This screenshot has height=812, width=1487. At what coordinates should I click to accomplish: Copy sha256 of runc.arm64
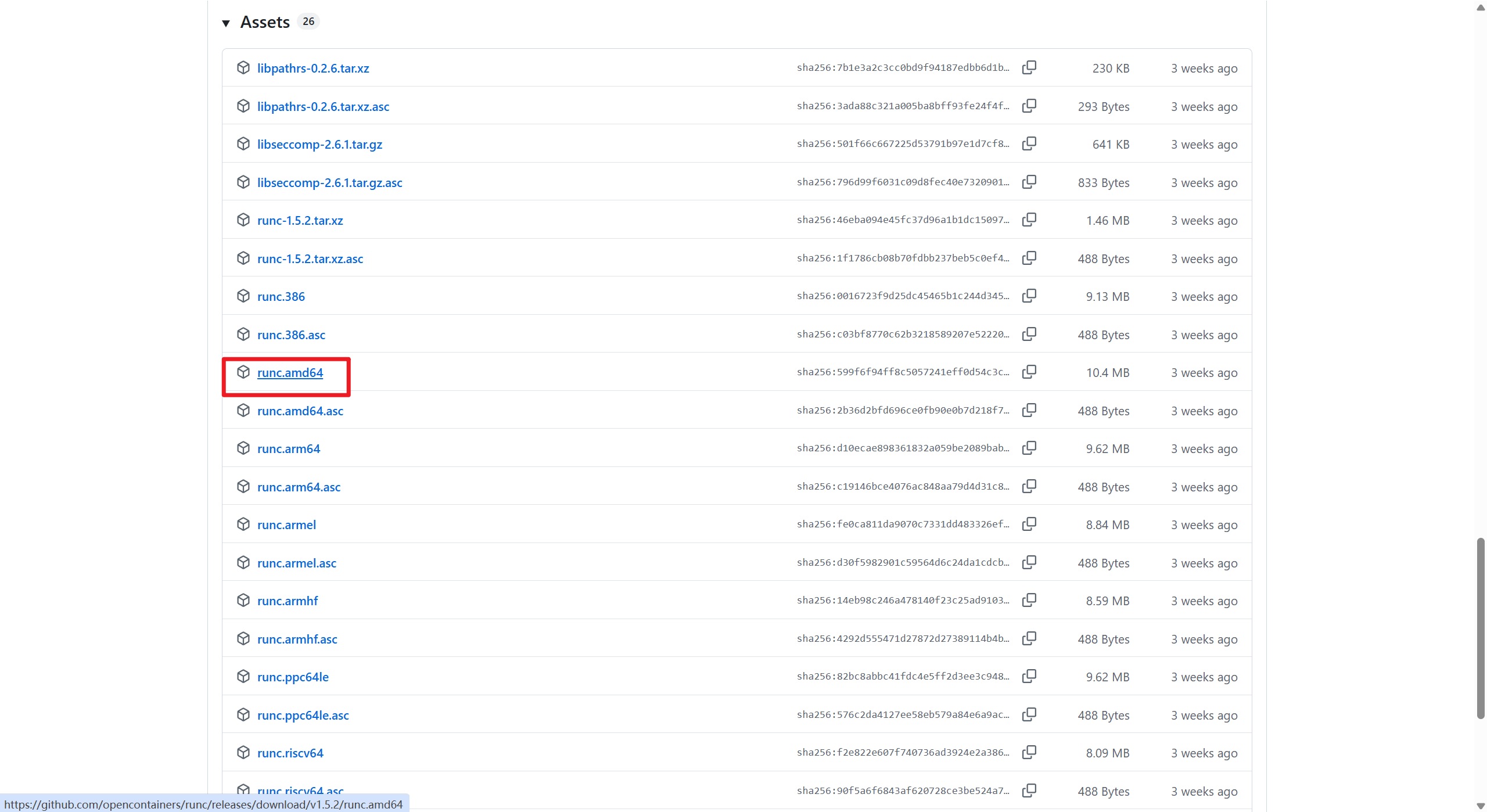click(x=1029, y=448)
